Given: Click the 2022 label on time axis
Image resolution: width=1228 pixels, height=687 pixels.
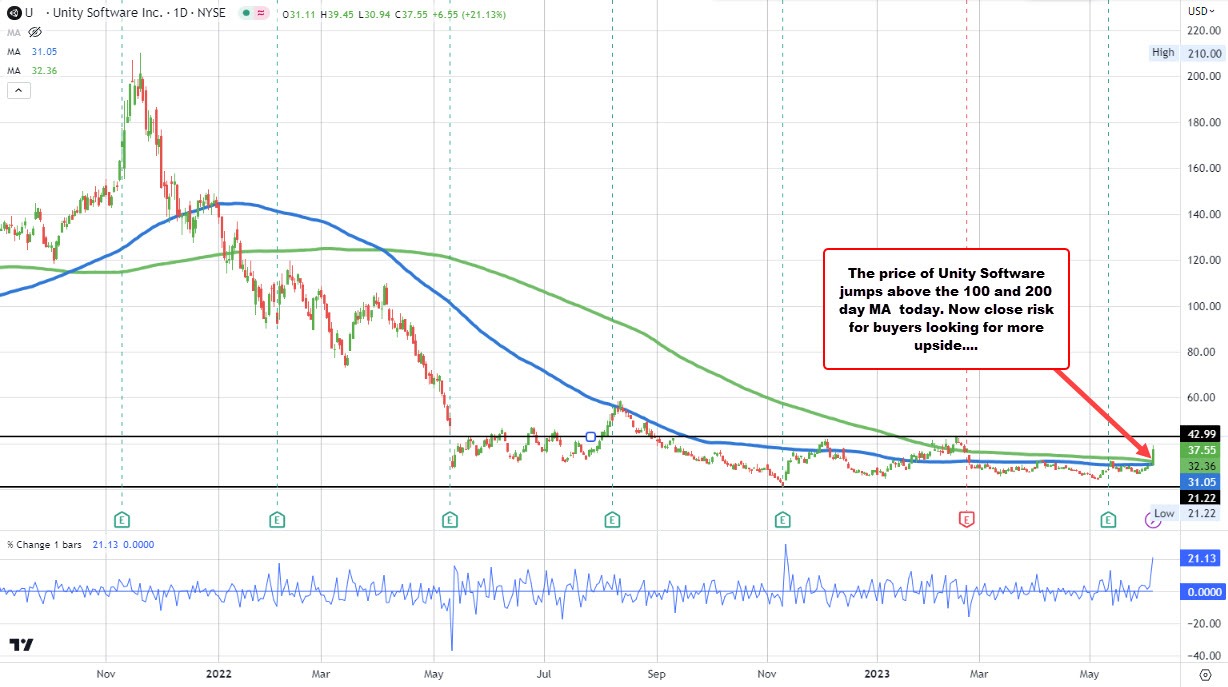Looking at the screenshot, I should point(218,673).
